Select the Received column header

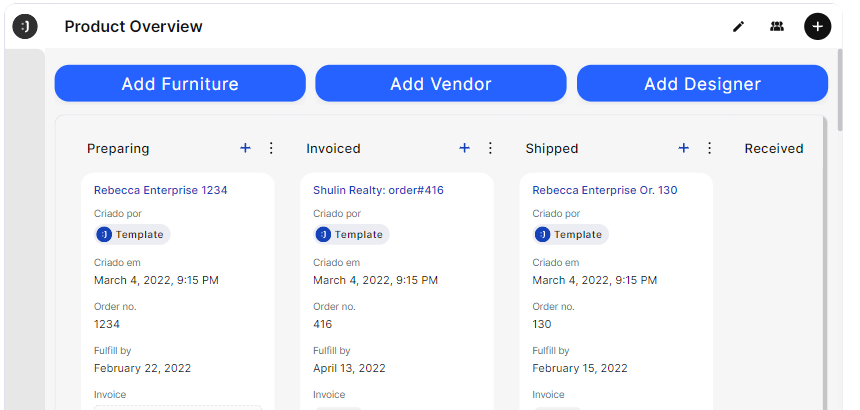pyautogui.click(x=774, y=149)
